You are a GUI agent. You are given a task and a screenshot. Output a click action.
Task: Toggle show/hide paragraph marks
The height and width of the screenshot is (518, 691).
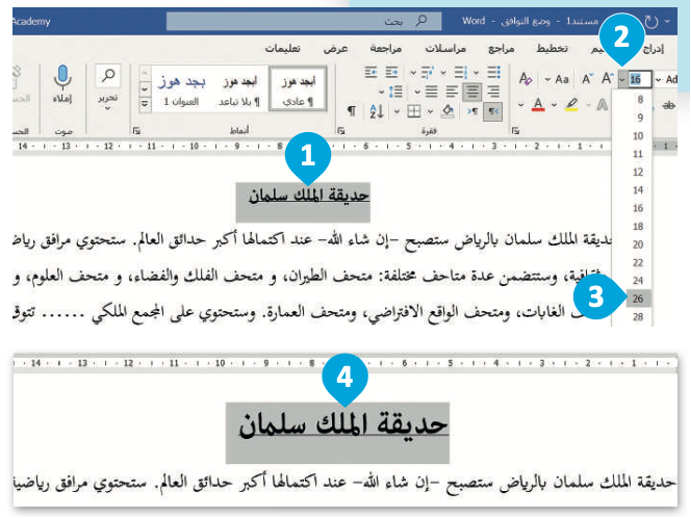pos(352,111)
